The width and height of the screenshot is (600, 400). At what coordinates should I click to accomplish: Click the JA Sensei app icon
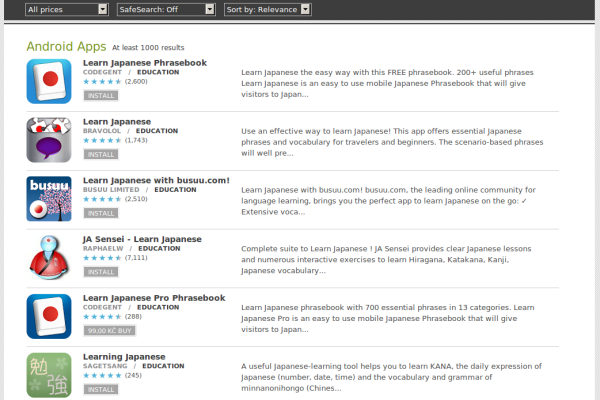tap(49, 257)
